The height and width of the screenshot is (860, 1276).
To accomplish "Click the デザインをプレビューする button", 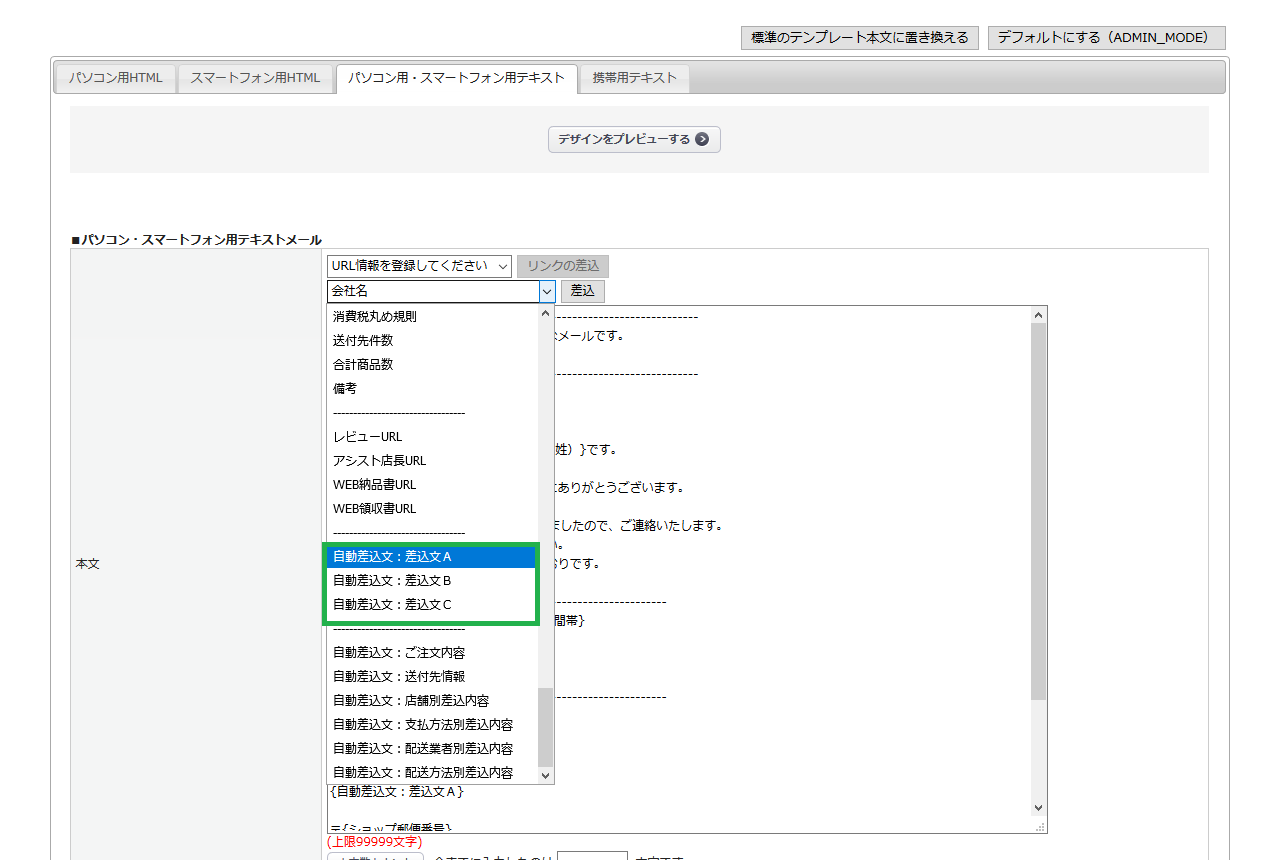I will (633, 140).
